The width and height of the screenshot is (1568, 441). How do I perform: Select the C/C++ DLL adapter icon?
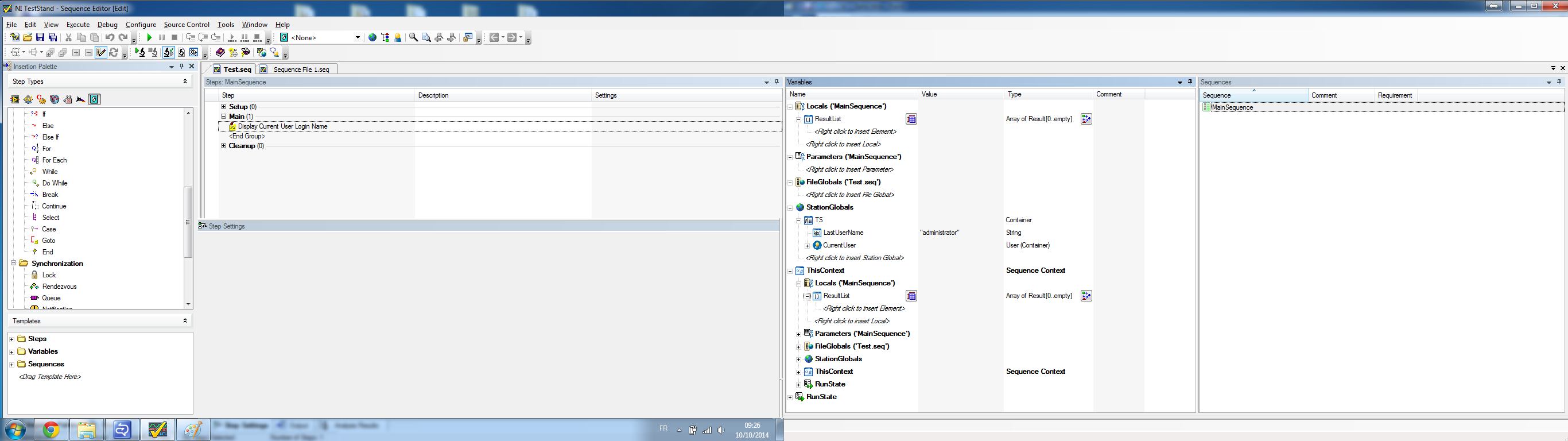[41, 99]
